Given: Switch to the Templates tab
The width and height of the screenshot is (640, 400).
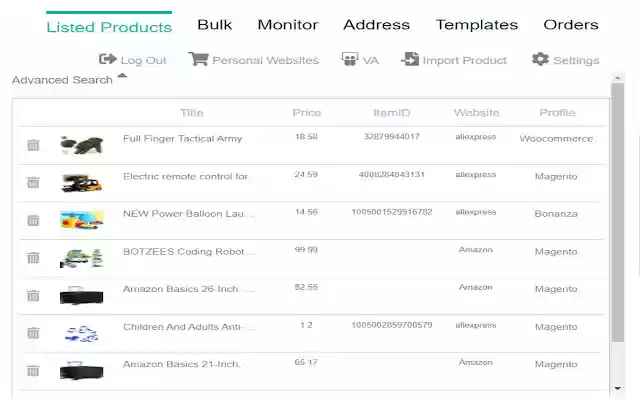Looking at the screenshot, I should pyautogui.click(x=477, y=25).
